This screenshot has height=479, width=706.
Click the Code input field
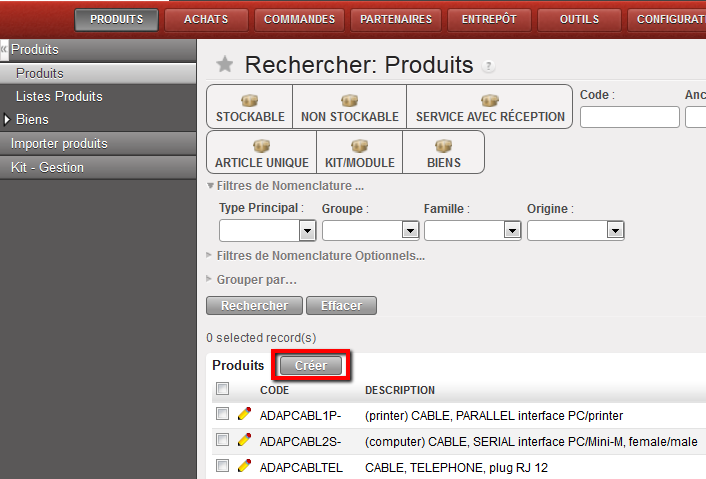[x=629, y=117]
